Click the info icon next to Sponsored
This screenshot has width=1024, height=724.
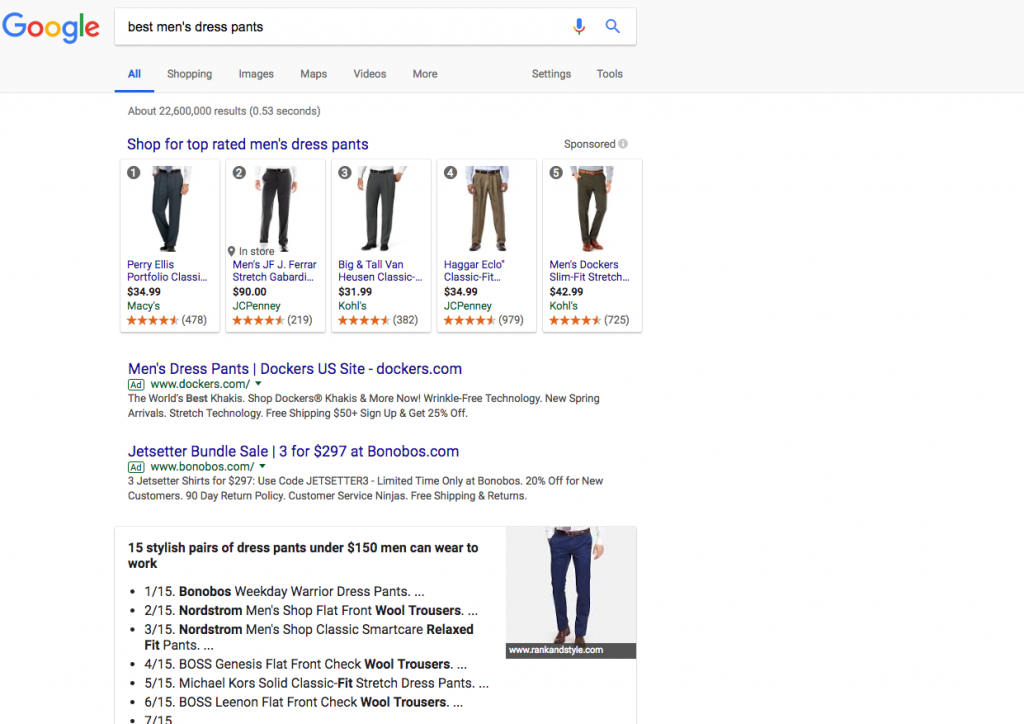click(624, 143)
